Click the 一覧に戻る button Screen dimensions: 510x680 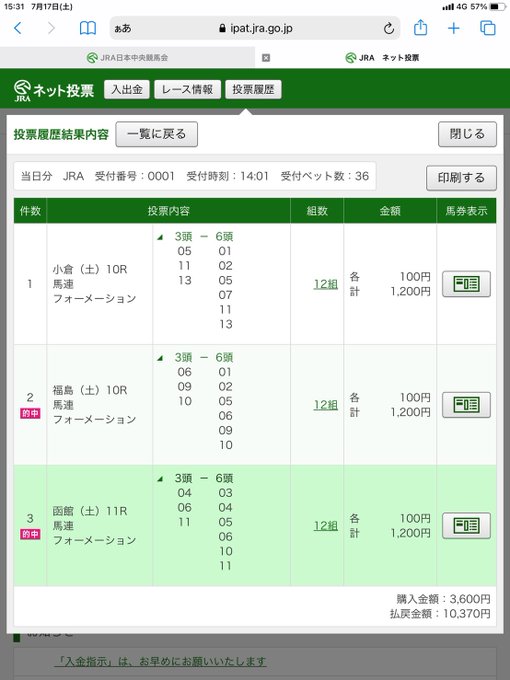(157, 134)
